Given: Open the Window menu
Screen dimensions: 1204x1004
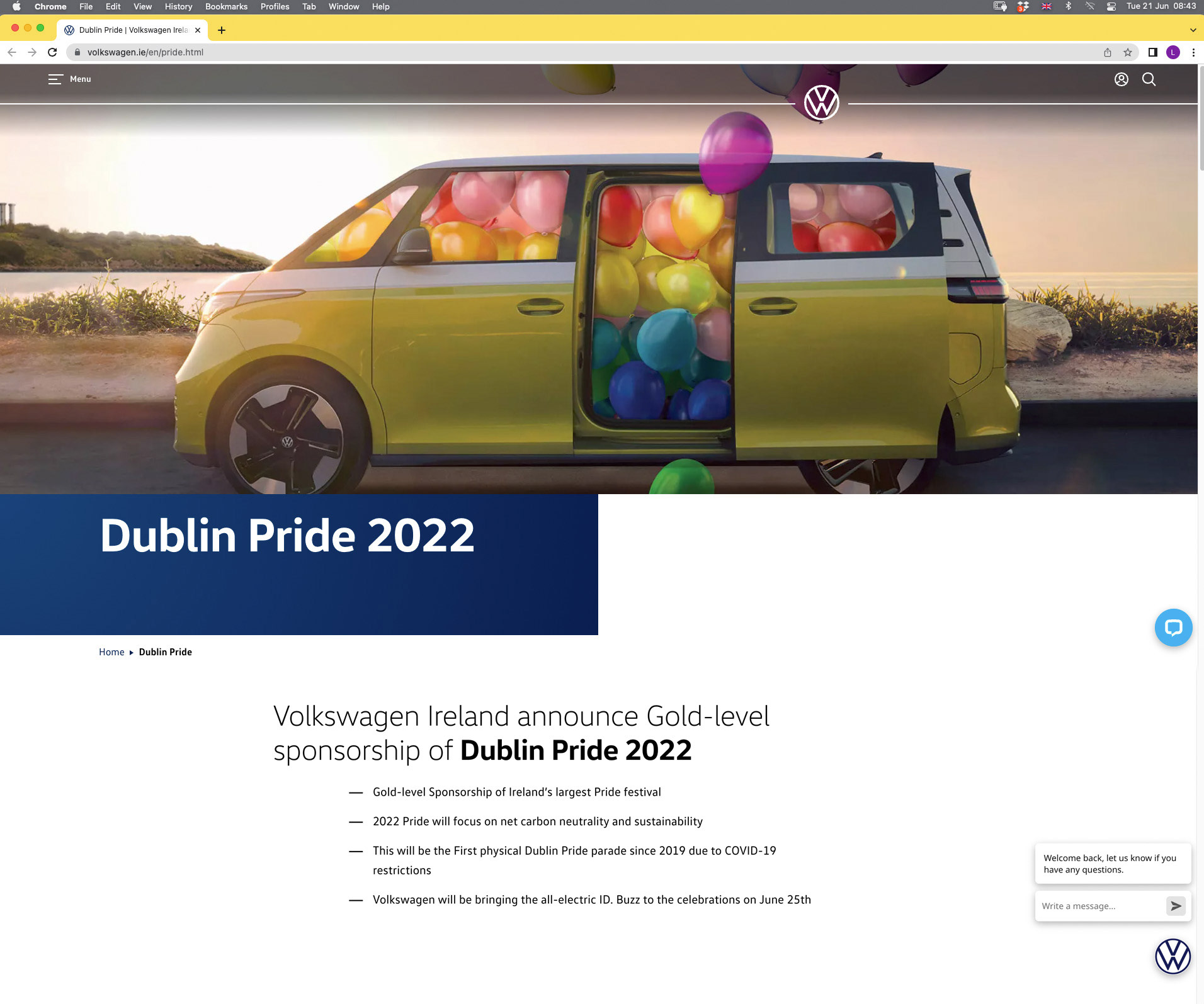Looking at the screenshot, I should coord(344,6).
